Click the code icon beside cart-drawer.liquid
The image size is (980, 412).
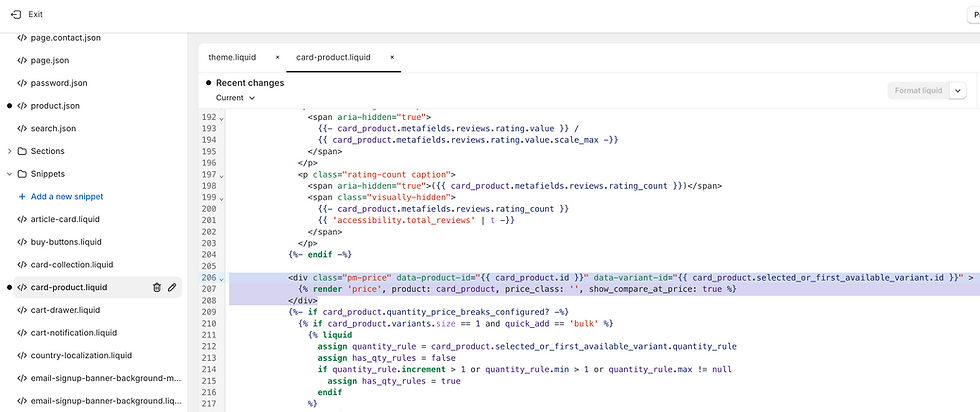coord(22,310)
